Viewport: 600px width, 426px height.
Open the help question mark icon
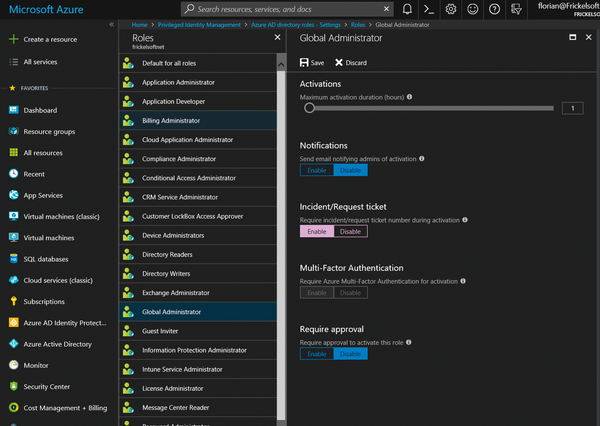point(494,9)
